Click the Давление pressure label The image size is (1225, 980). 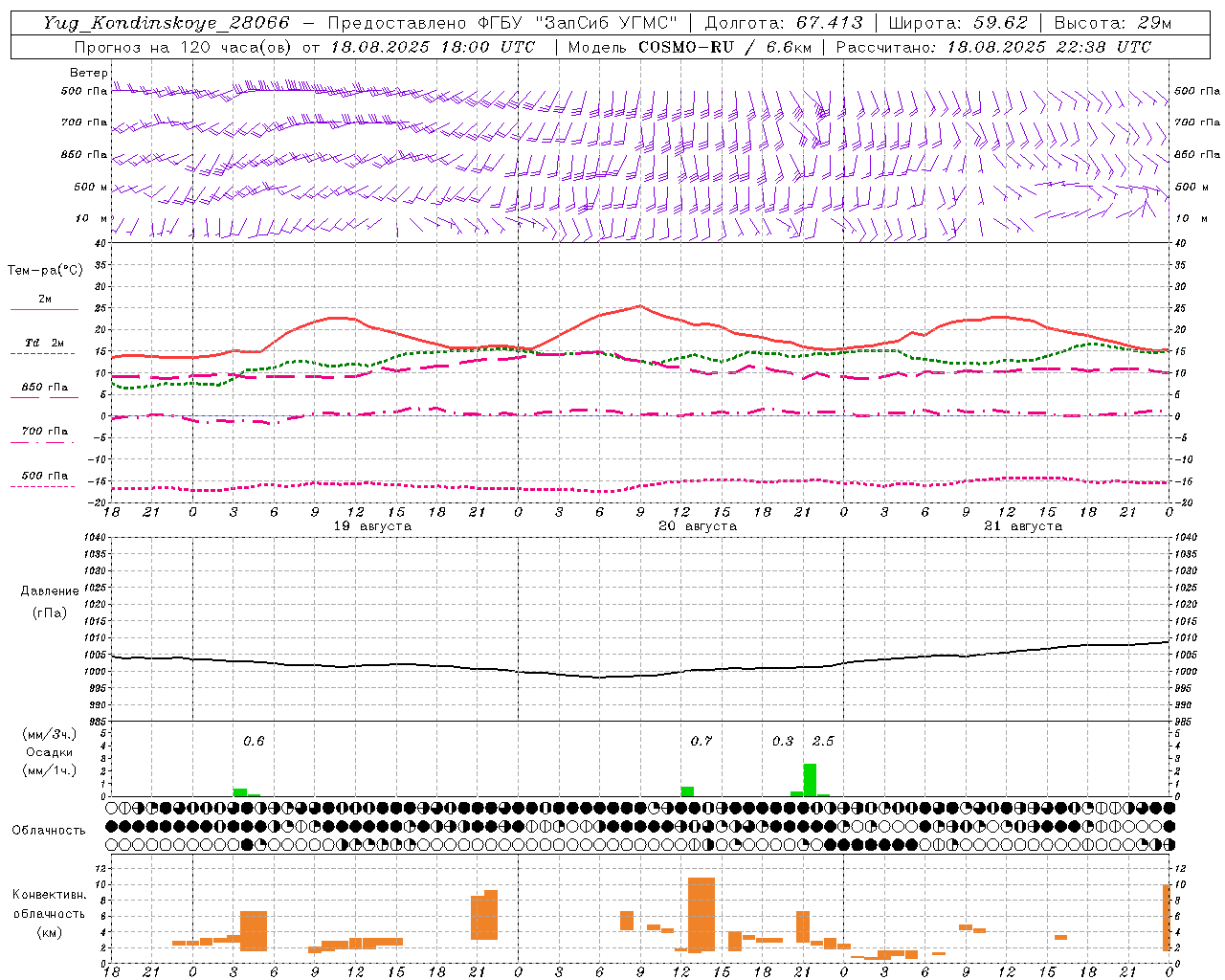pos(50,590)
